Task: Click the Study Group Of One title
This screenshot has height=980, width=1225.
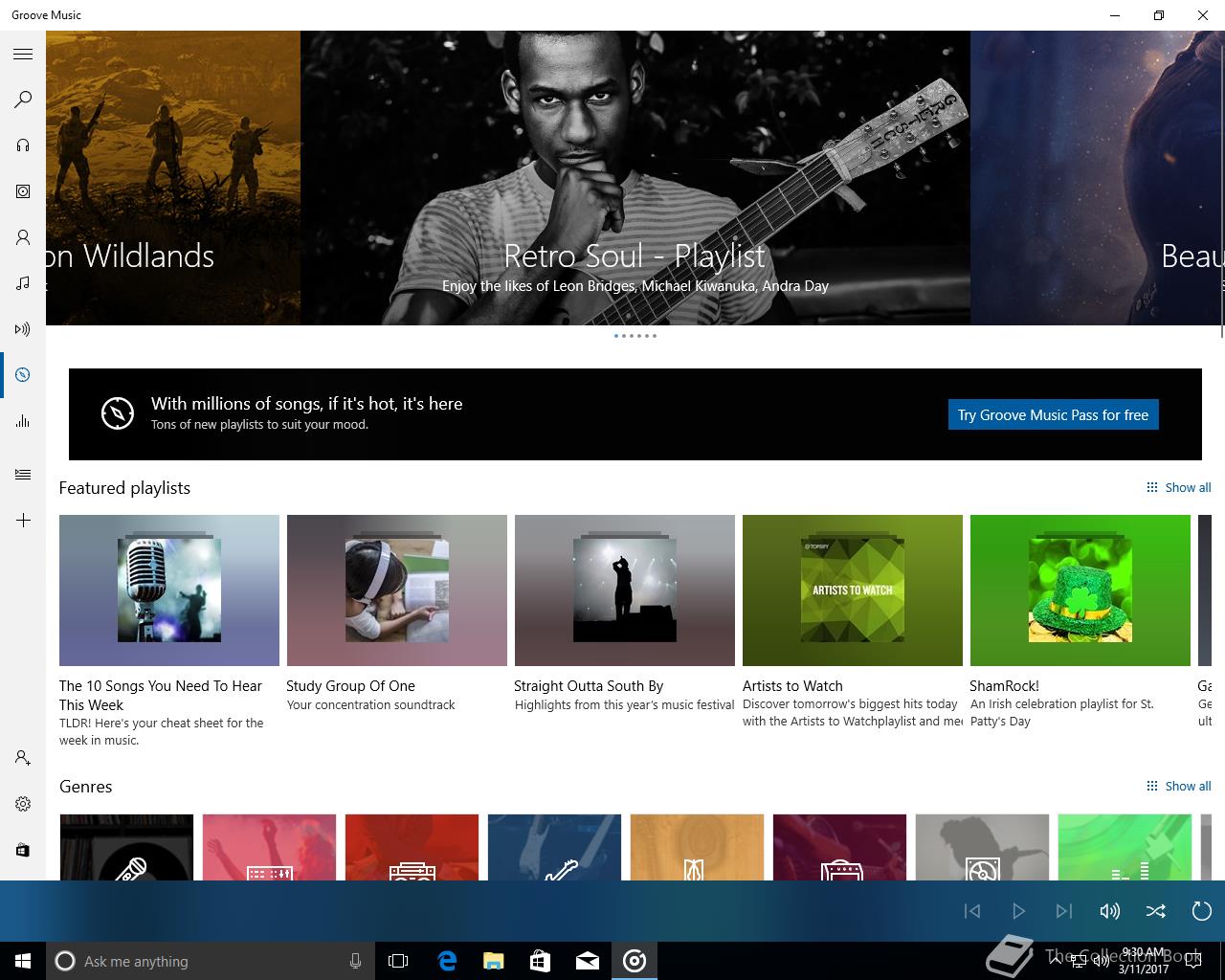Action: [x=350, y=685]
